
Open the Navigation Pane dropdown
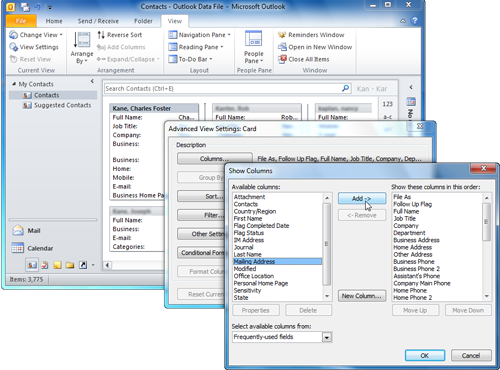[x=199, y=35]
